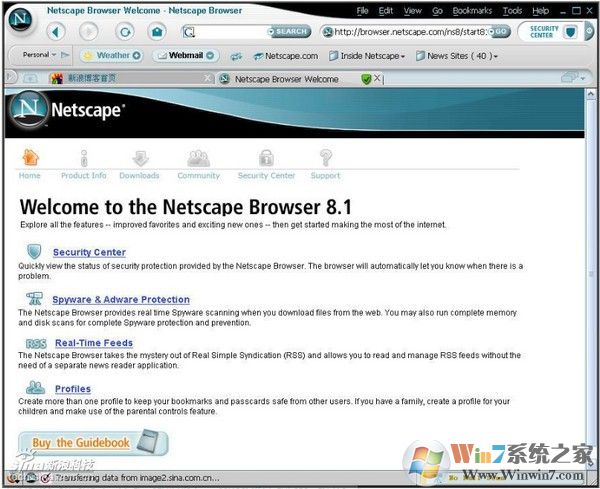Click the GO button beside address bar

pos(500,31)
